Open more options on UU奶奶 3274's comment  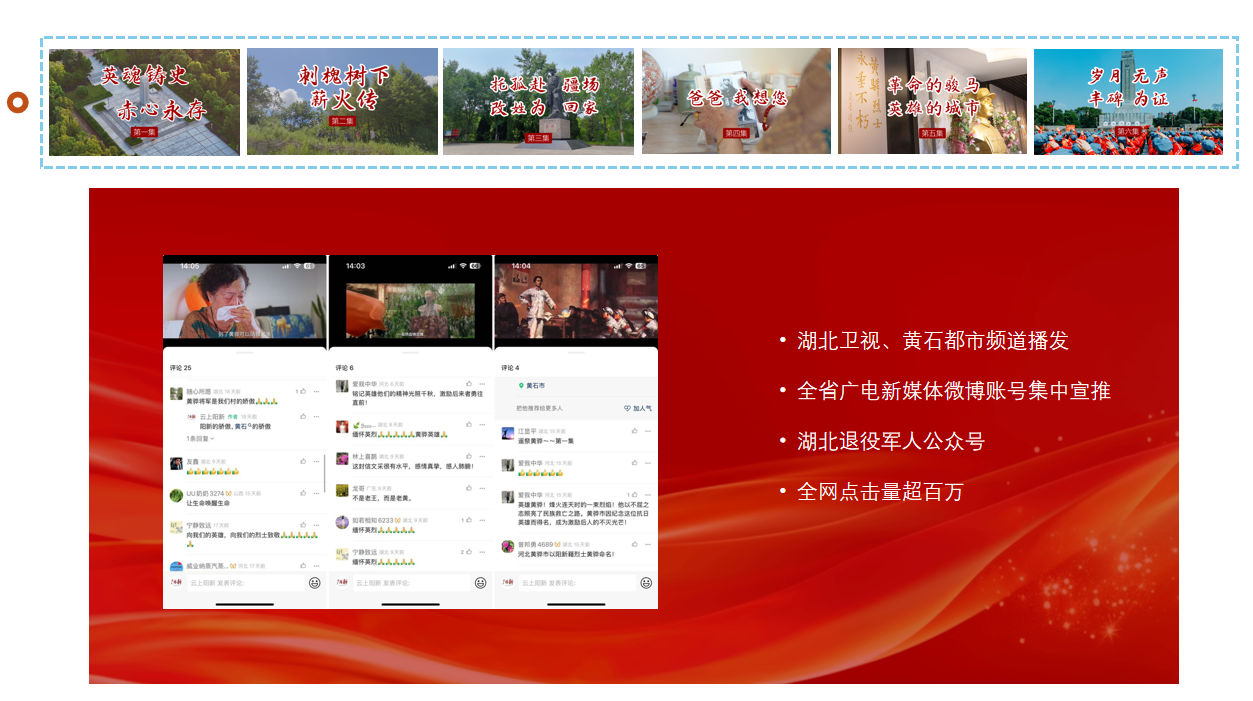pos(317,493)
